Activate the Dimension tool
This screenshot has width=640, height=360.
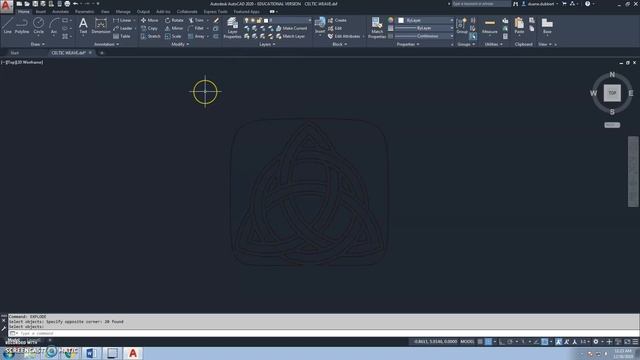100,25
